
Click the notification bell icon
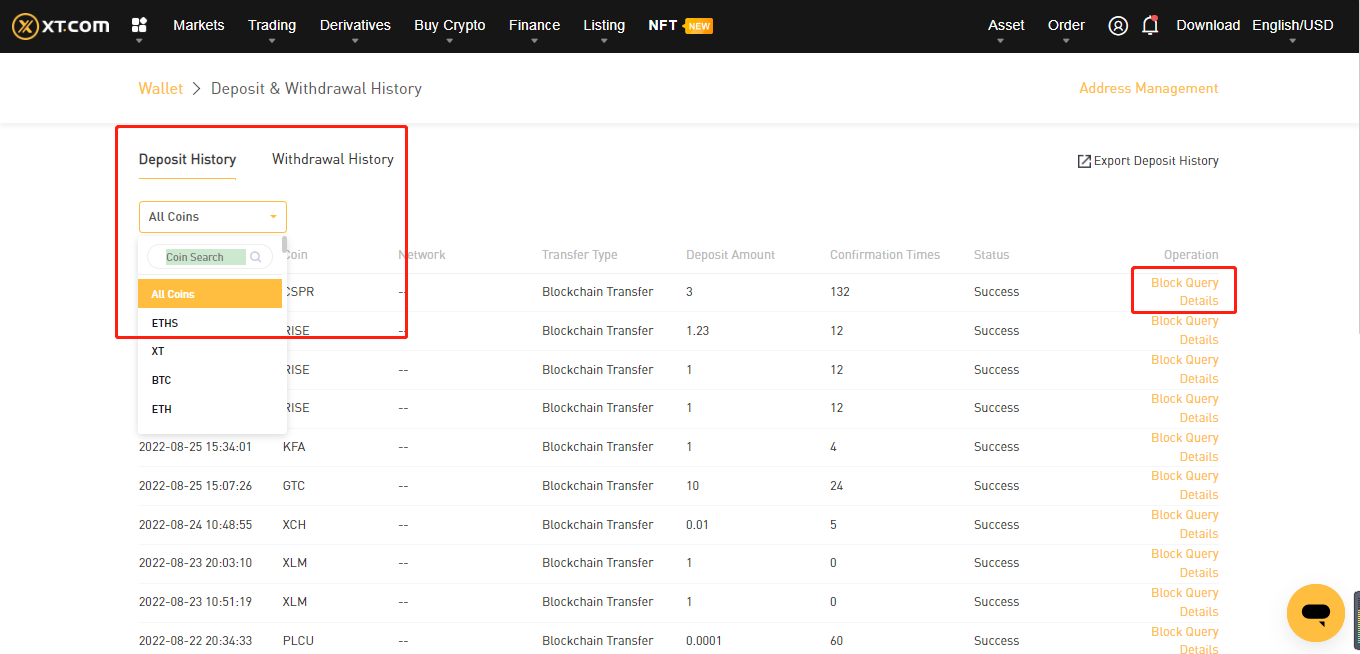(1150, 26)
